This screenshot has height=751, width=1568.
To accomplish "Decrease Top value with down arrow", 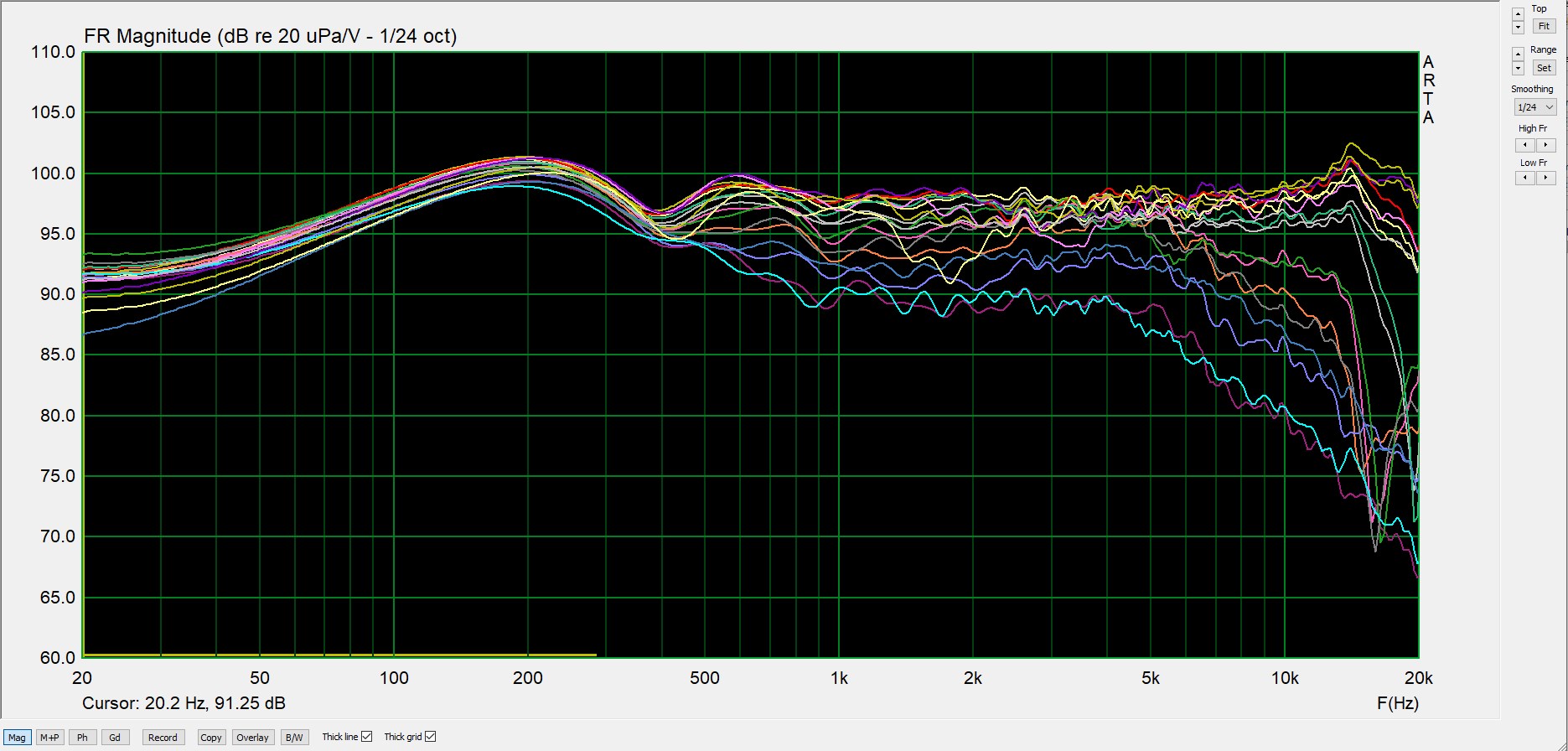I will click(x=1518, y=28).
